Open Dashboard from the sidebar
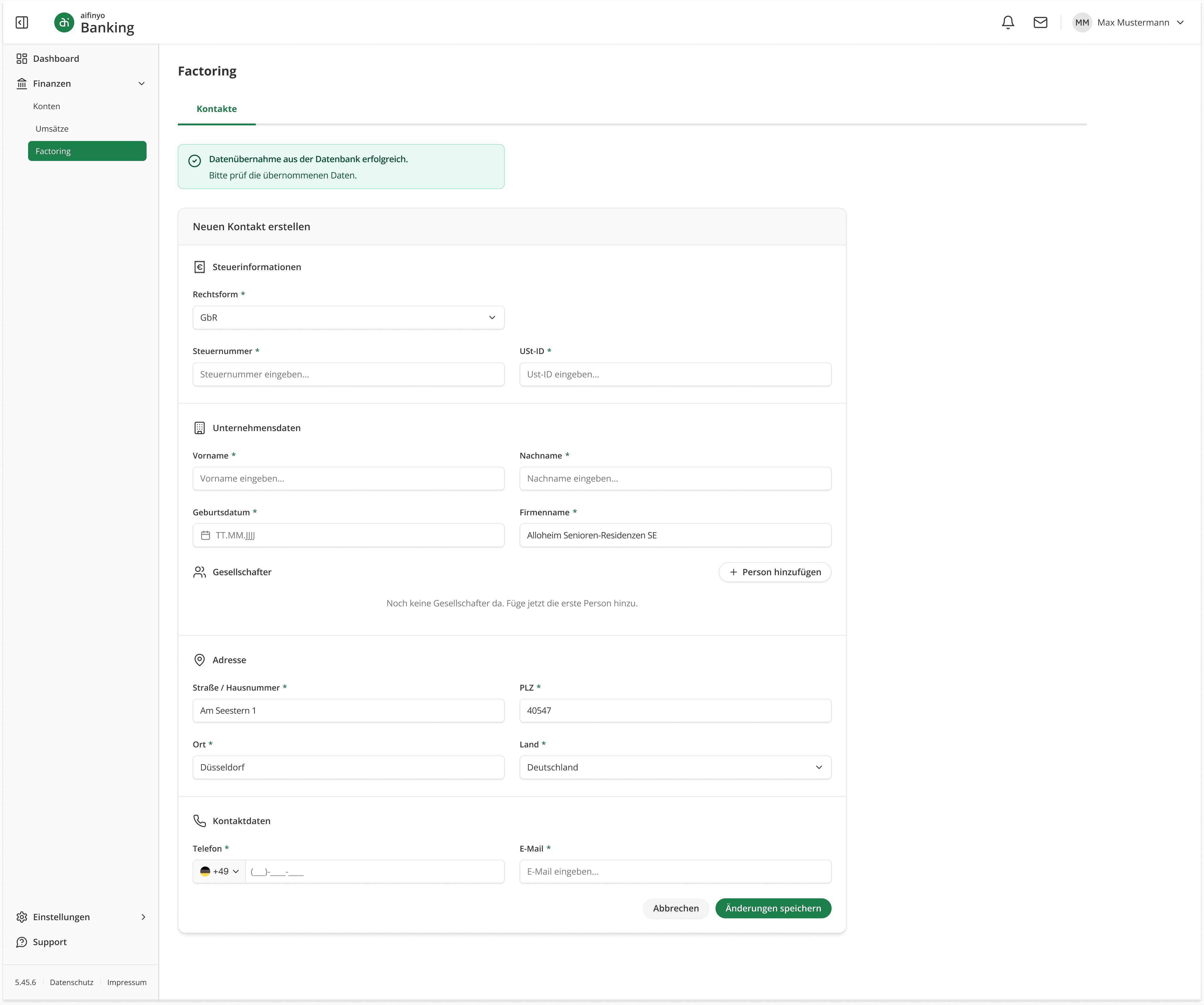Viewport: 1204px width, 1005px height. [x=56, y=58]
